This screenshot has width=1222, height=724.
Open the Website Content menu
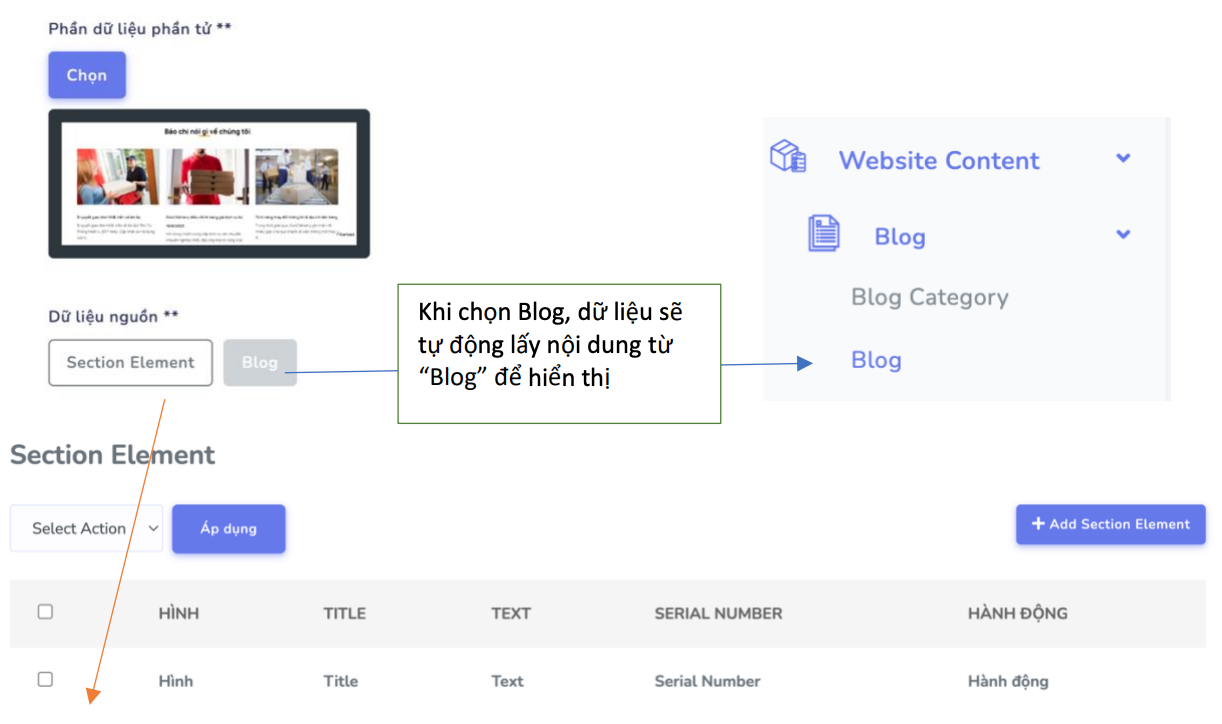tap(938, 160)
